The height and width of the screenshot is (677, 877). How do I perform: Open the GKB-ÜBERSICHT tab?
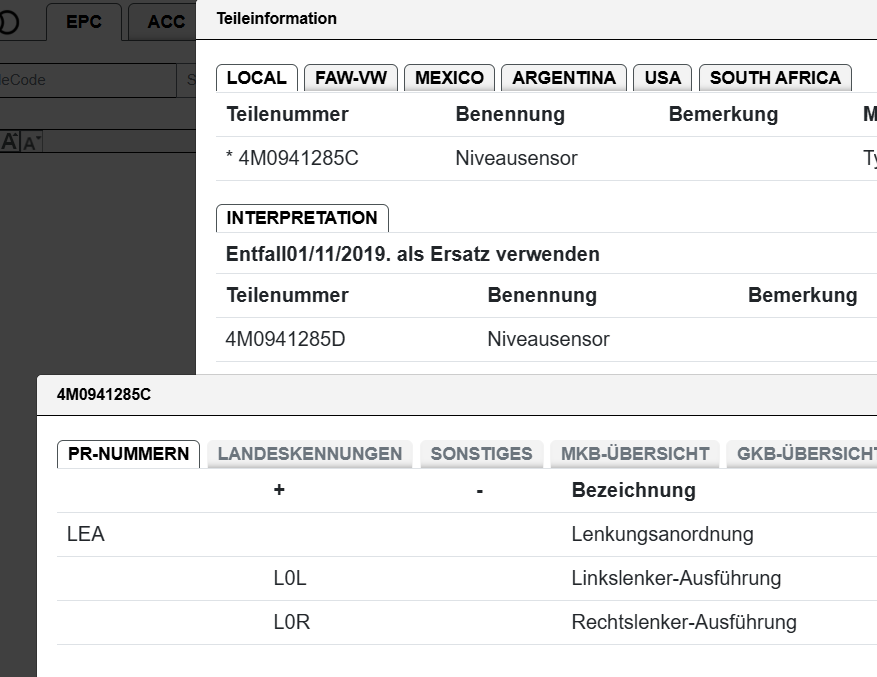tap(802, 454)
